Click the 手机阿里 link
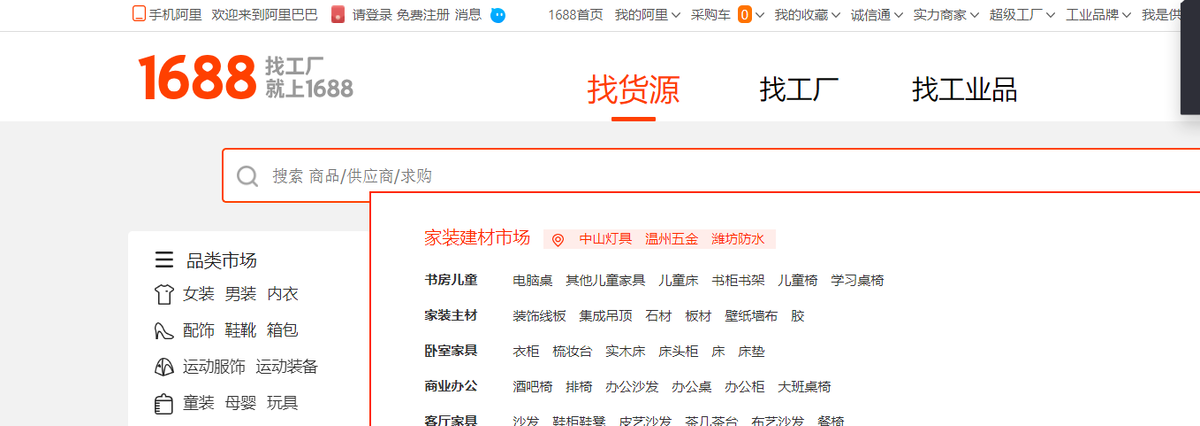 tap(175, 15)
